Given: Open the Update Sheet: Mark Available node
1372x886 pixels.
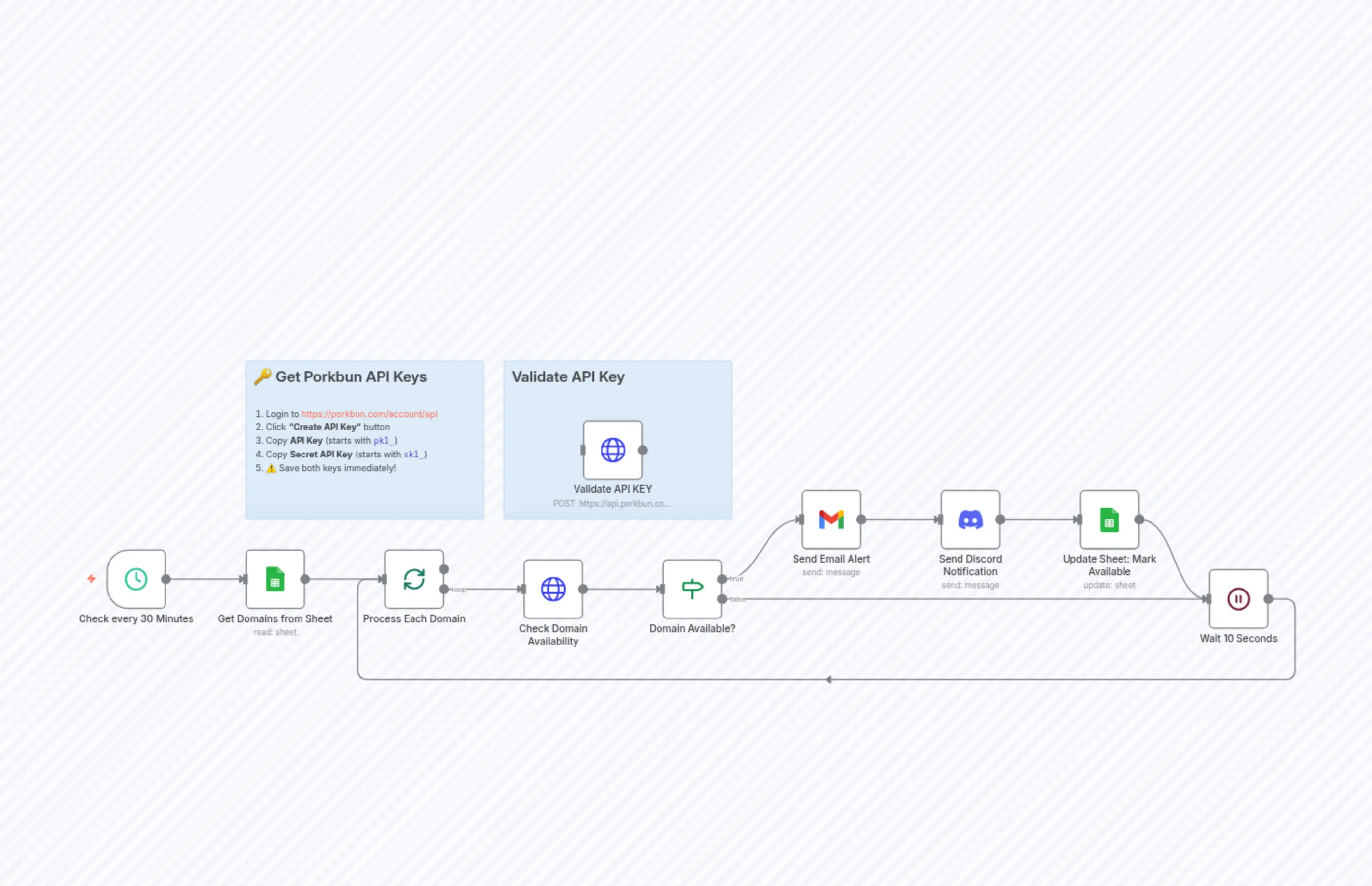Looking at the screenshot, I should coord(1108,519).
